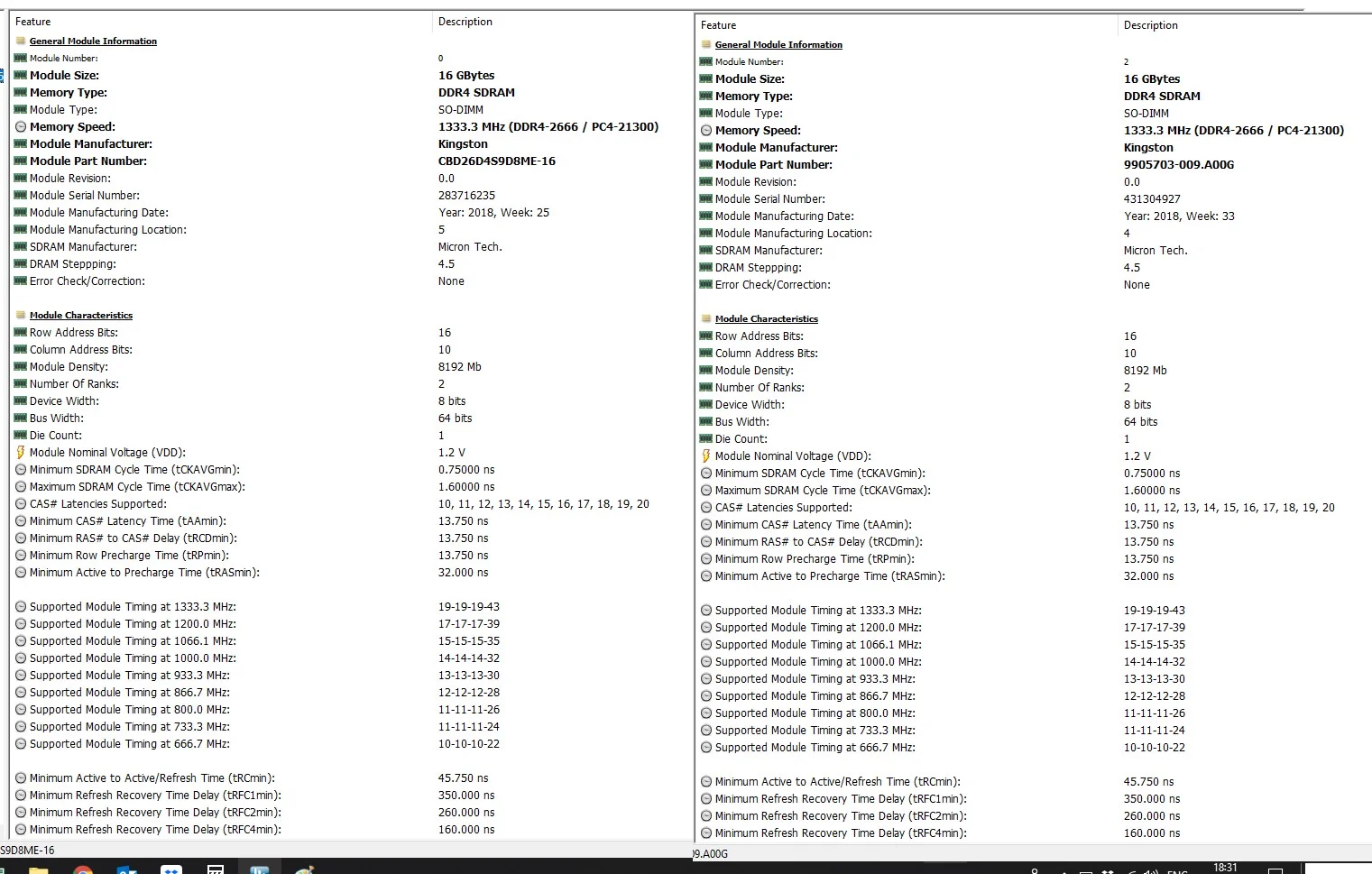
Task: Click the manufacturing date 'Year: 2018, Week: 25'
Action: [493, 212]
